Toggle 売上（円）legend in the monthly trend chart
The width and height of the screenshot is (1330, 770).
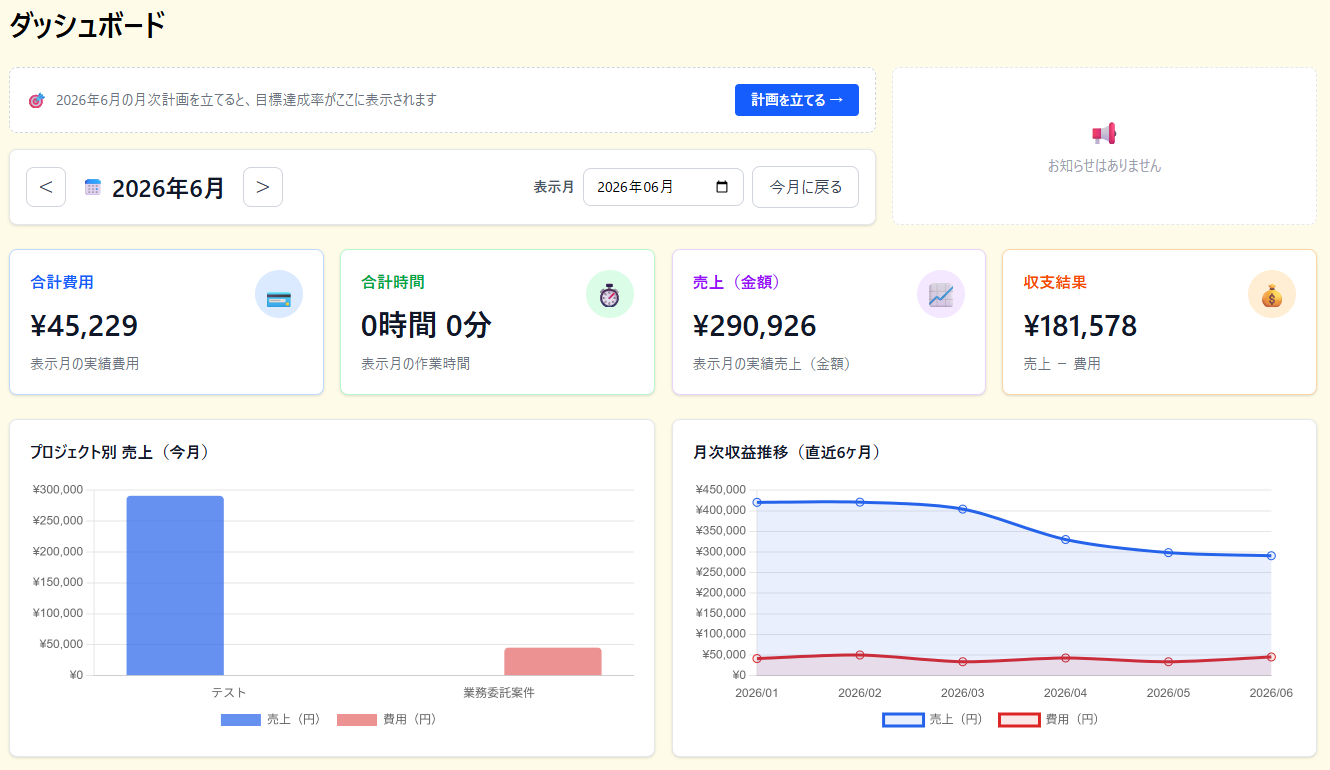[x=934, y=720]
